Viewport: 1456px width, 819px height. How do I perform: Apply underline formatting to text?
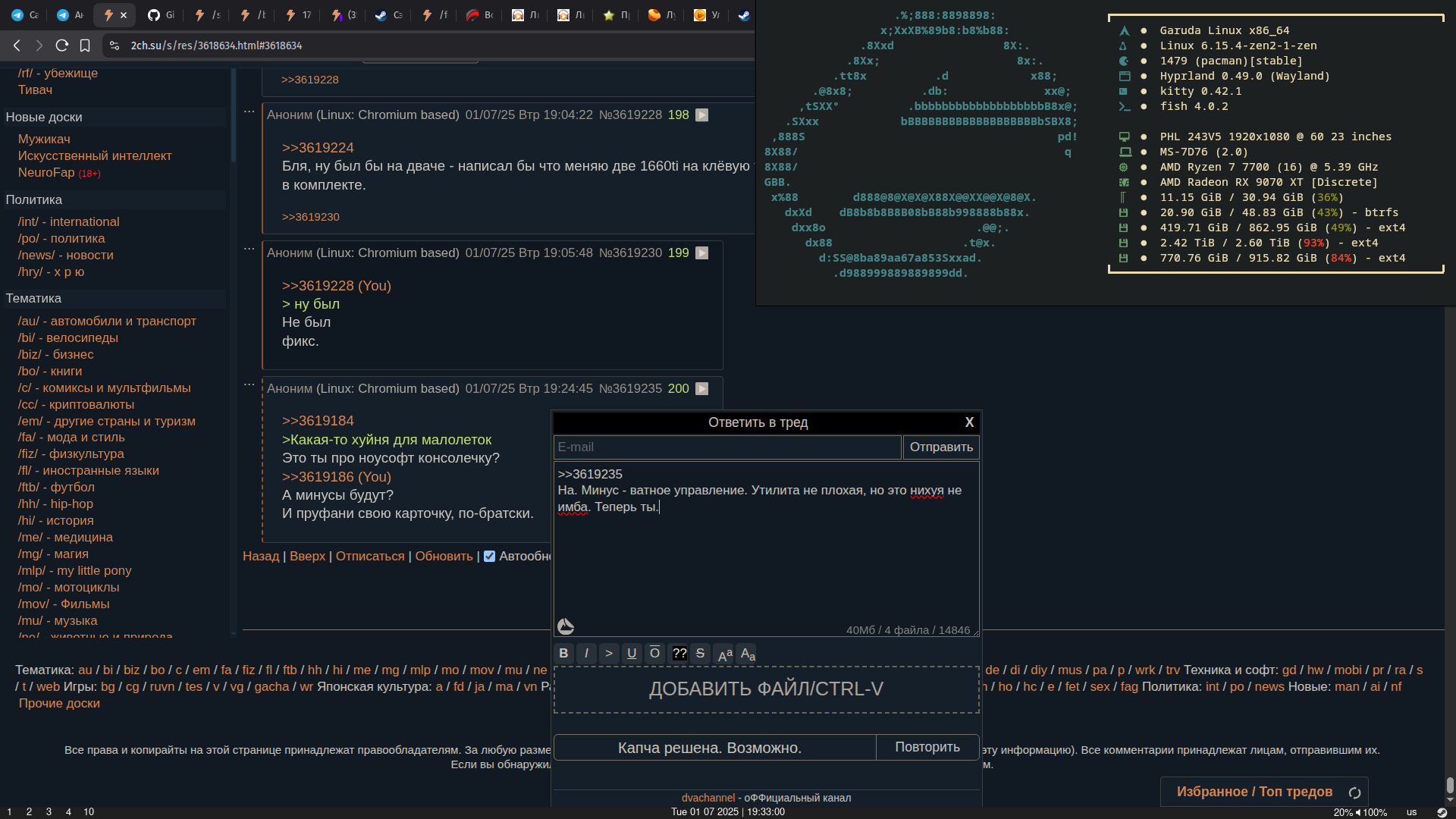tap(632, 654)
